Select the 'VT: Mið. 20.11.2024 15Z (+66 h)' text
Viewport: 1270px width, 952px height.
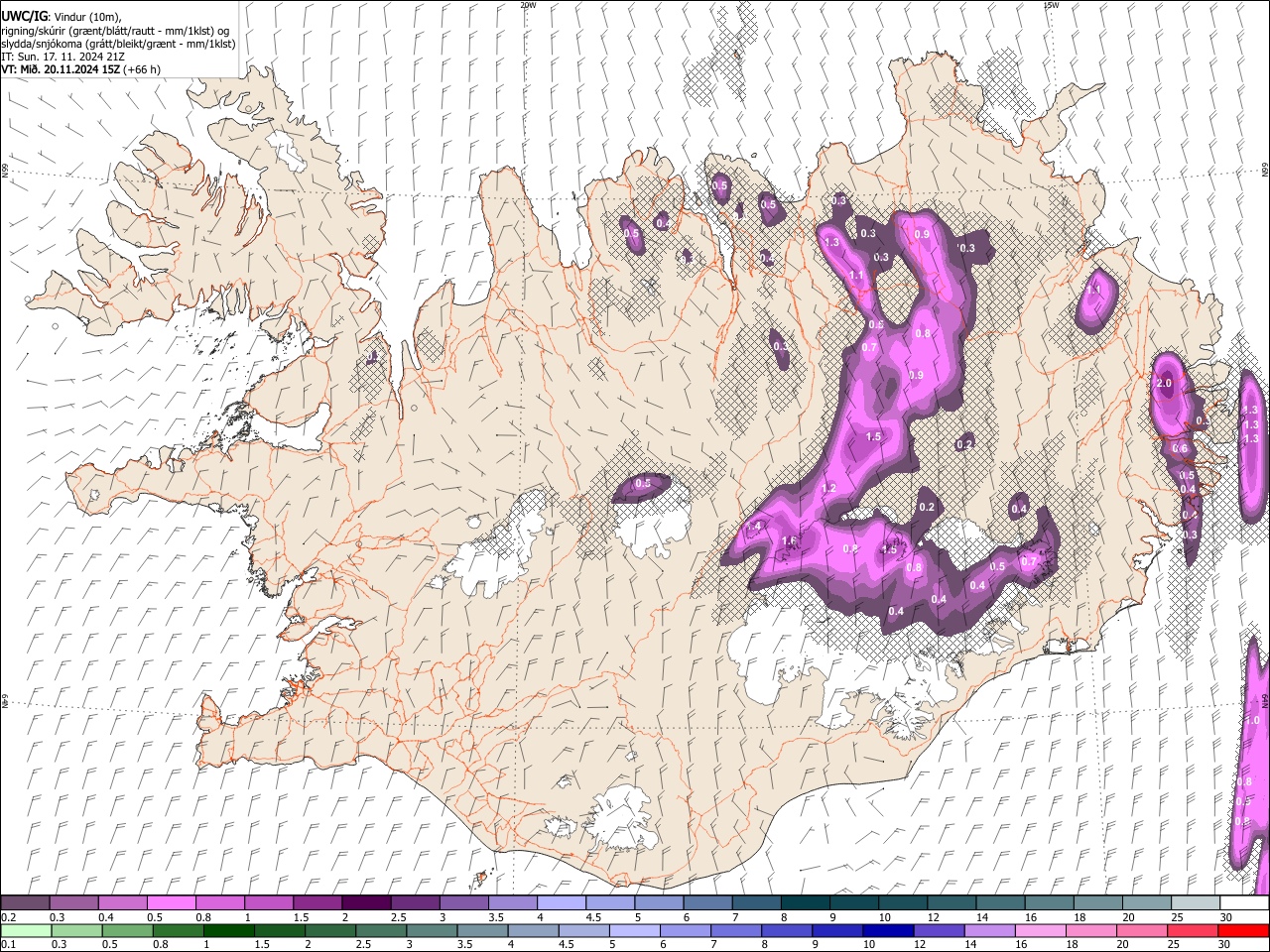pos(80,69)
